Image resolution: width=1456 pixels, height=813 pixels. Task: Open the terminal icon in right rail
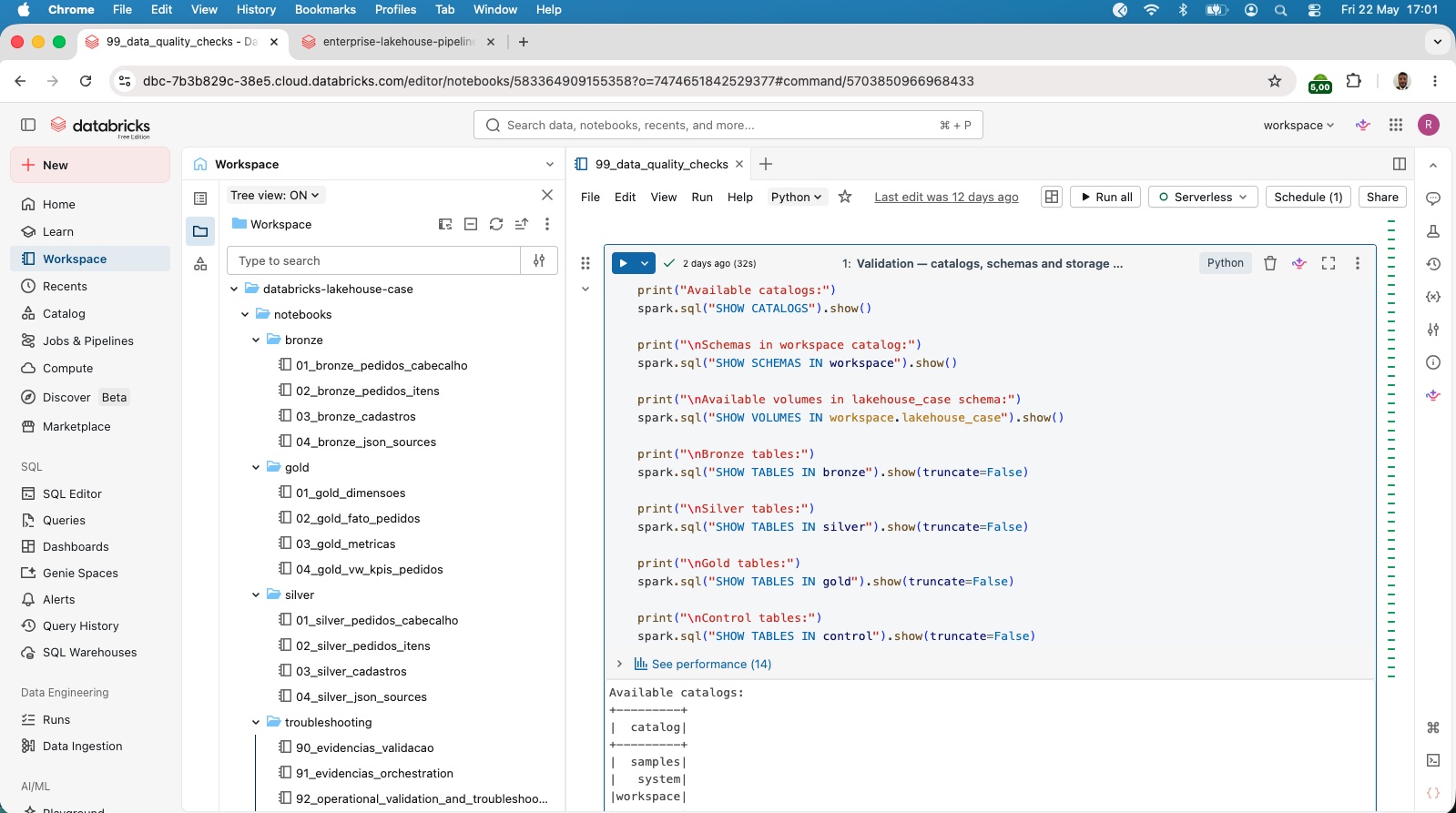pos(1433,760)
